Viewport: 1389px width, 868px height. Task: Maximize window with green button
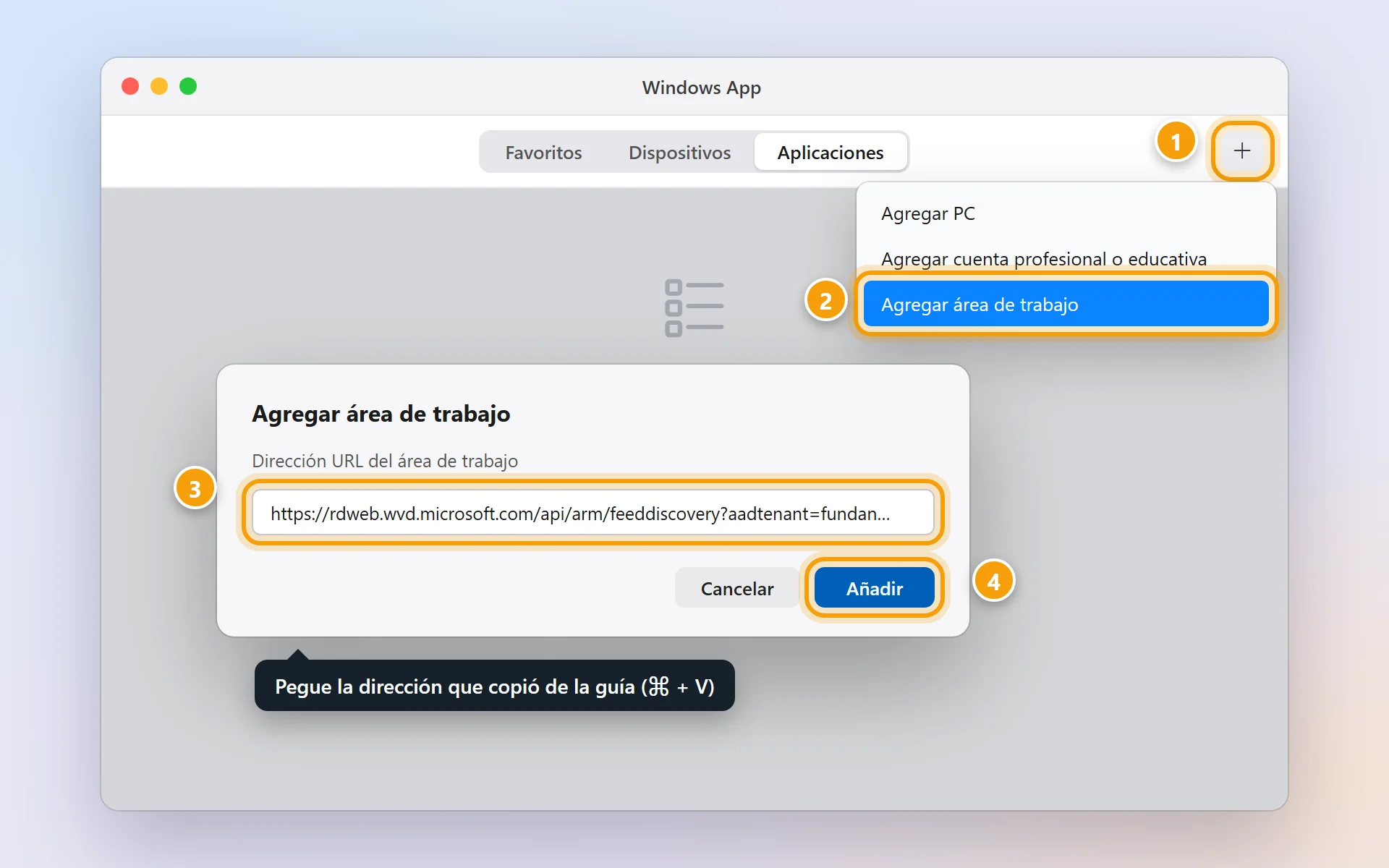coord(188,87)
